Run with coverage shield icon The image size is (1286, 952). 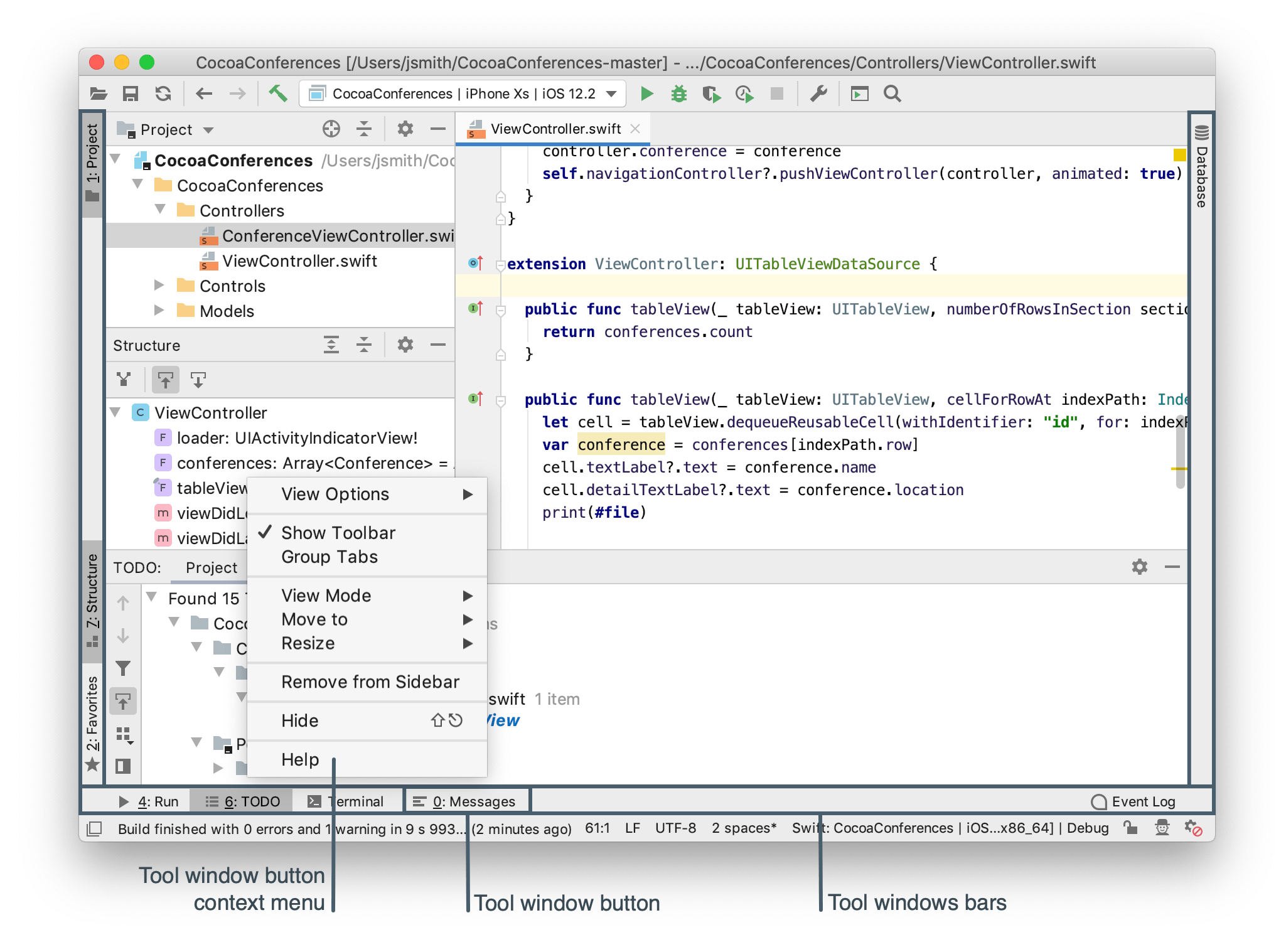(x=711, y=94)
